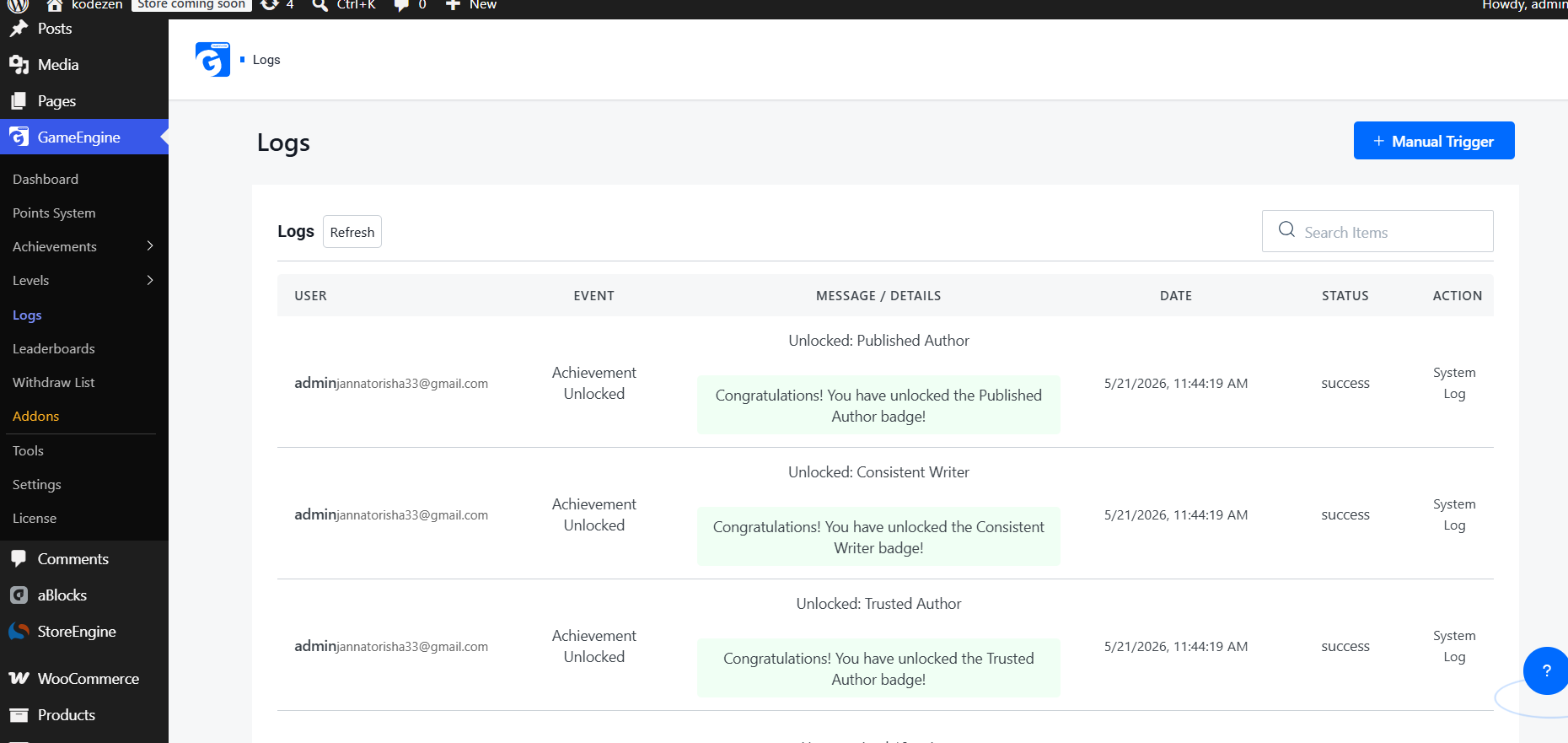Viewport: 1568px width, 743px height.
Task: Open Withdraw List menu item
Action: [x=54, y=382]
